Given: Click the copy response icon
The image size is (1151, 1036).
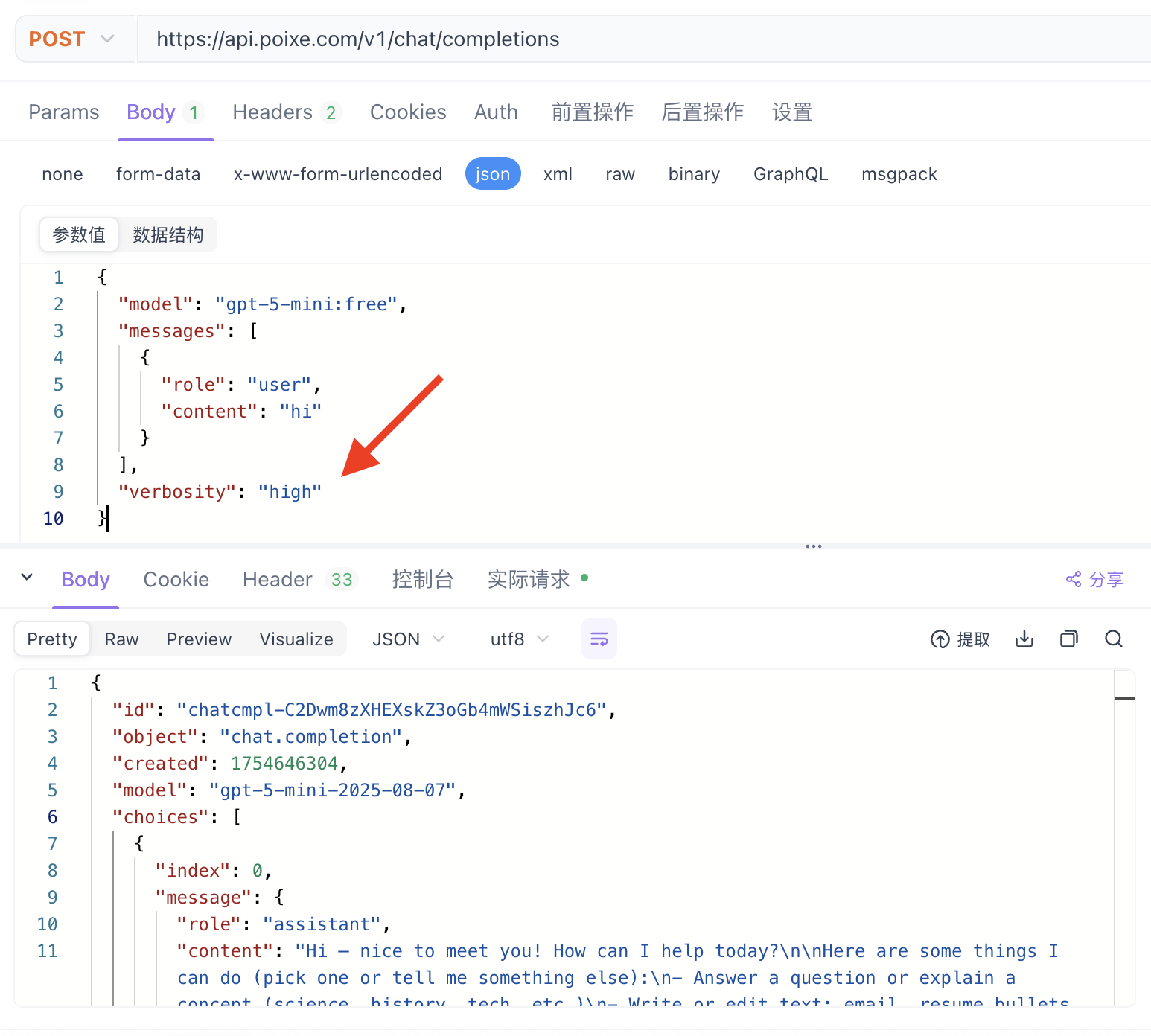Looking at the screenshot, I should coord(1069,639).
